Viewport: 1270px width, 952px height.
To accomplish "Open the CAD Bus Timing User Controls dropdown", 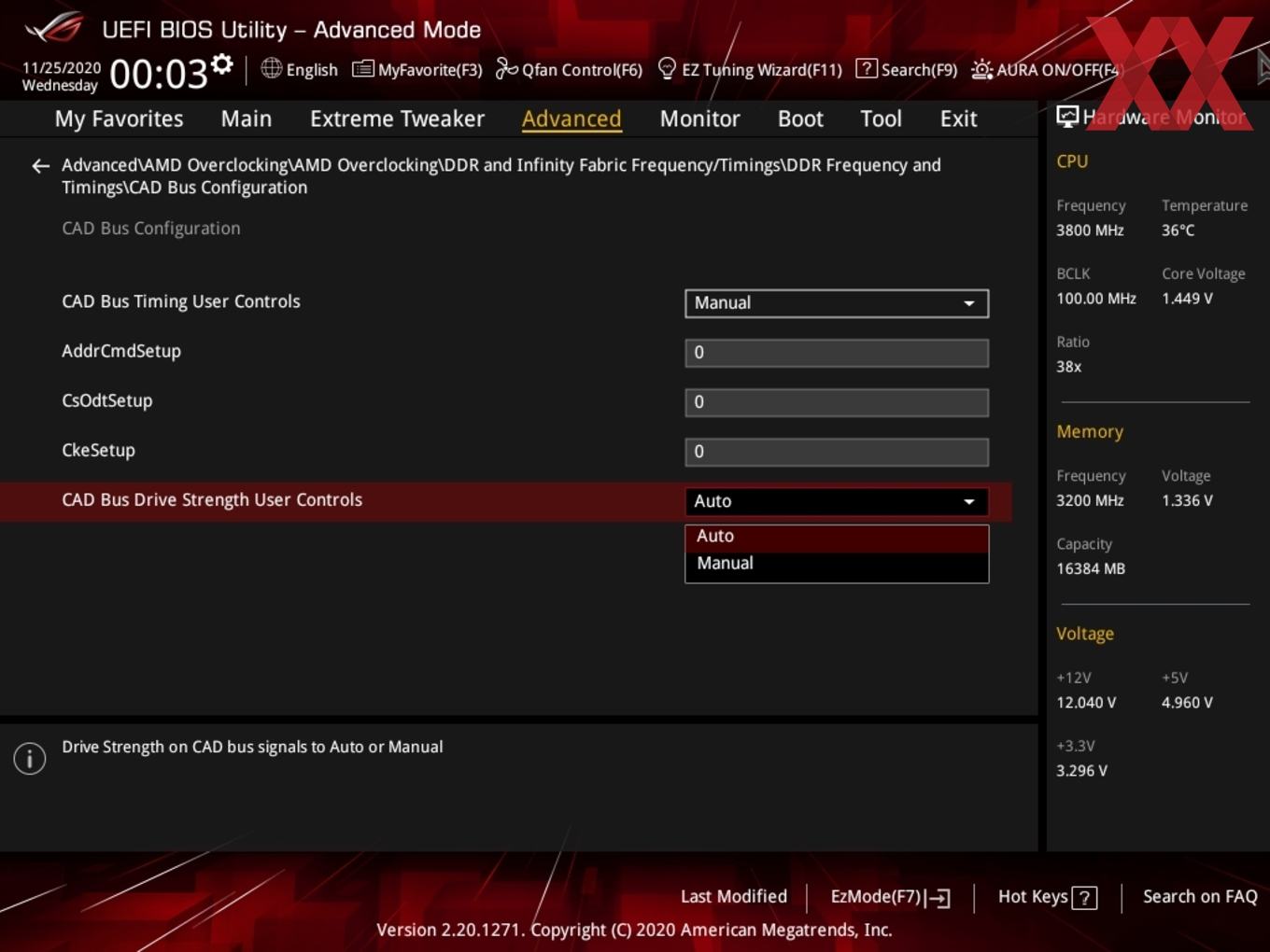I will click(x=837, y=303).
